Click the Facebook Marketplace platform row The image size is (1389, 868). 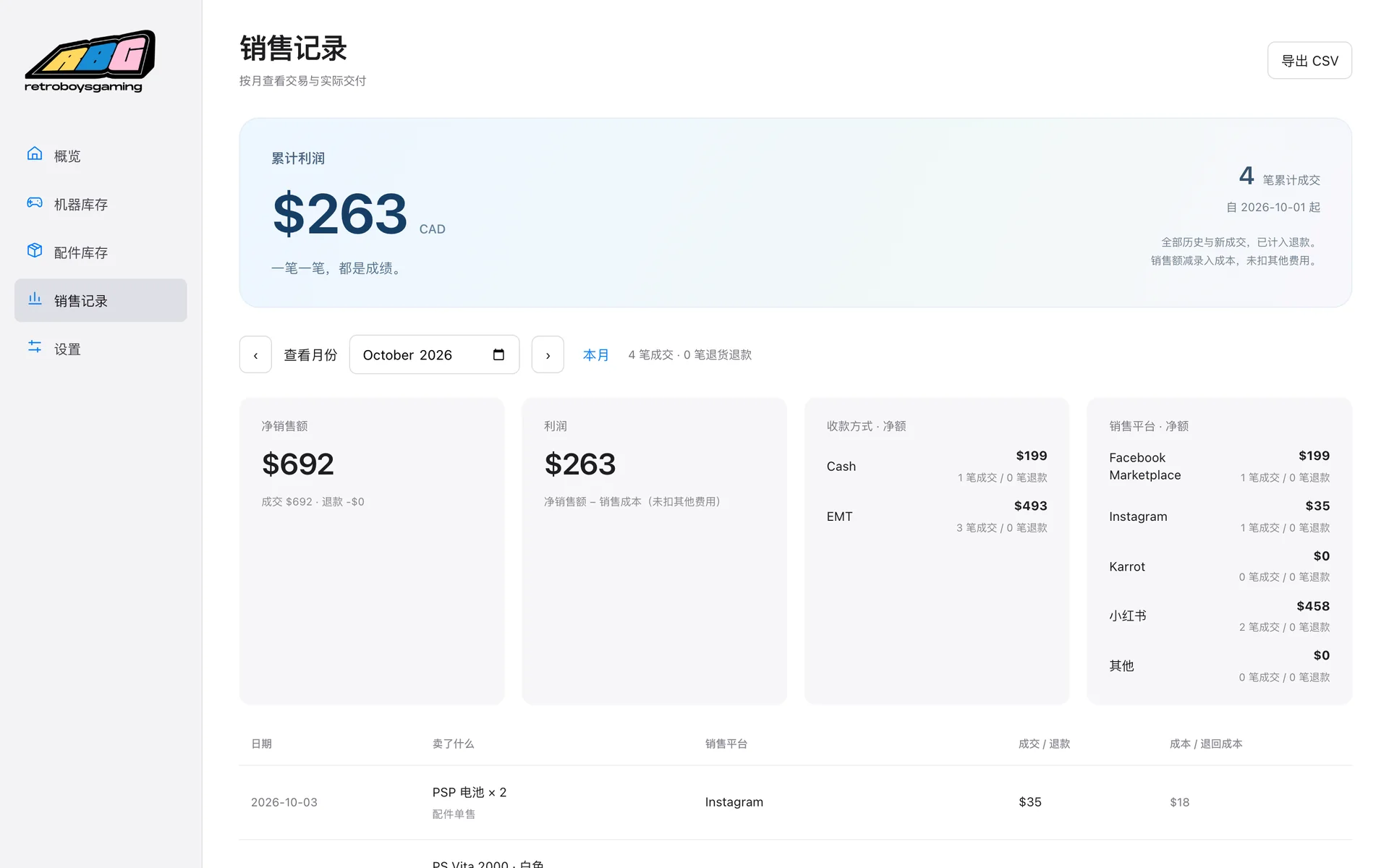pos(1220,467)
